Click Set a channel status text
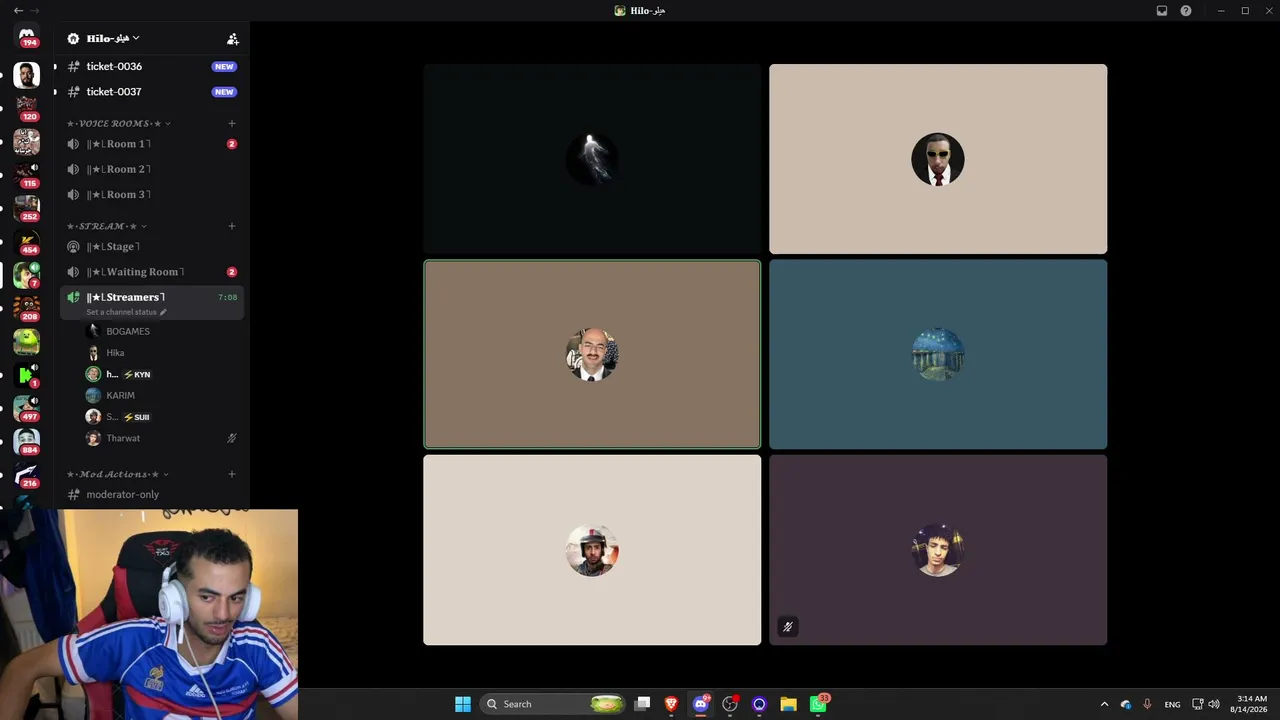 click(x=121, y=312)
